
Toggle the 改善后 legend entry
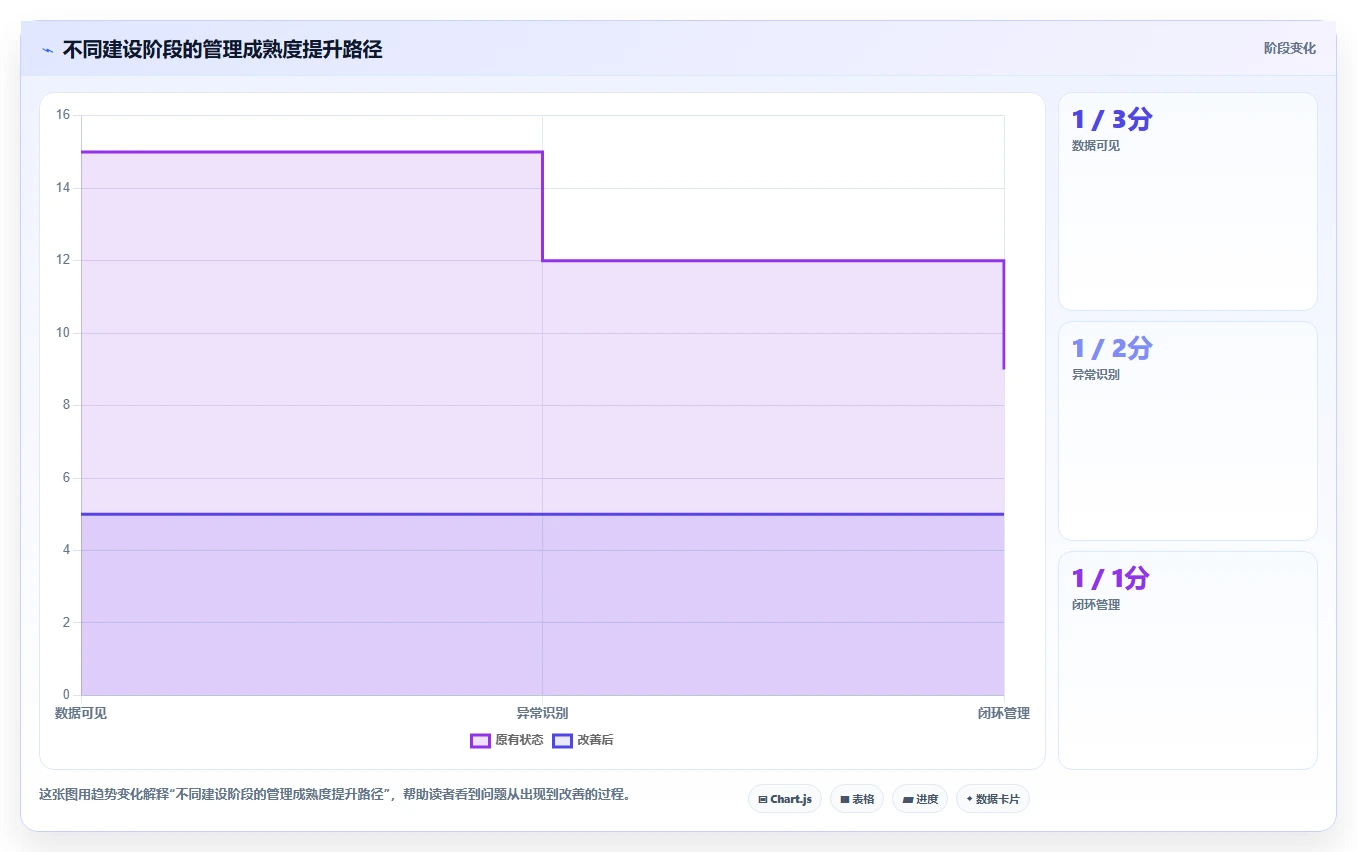pos(583,740)
